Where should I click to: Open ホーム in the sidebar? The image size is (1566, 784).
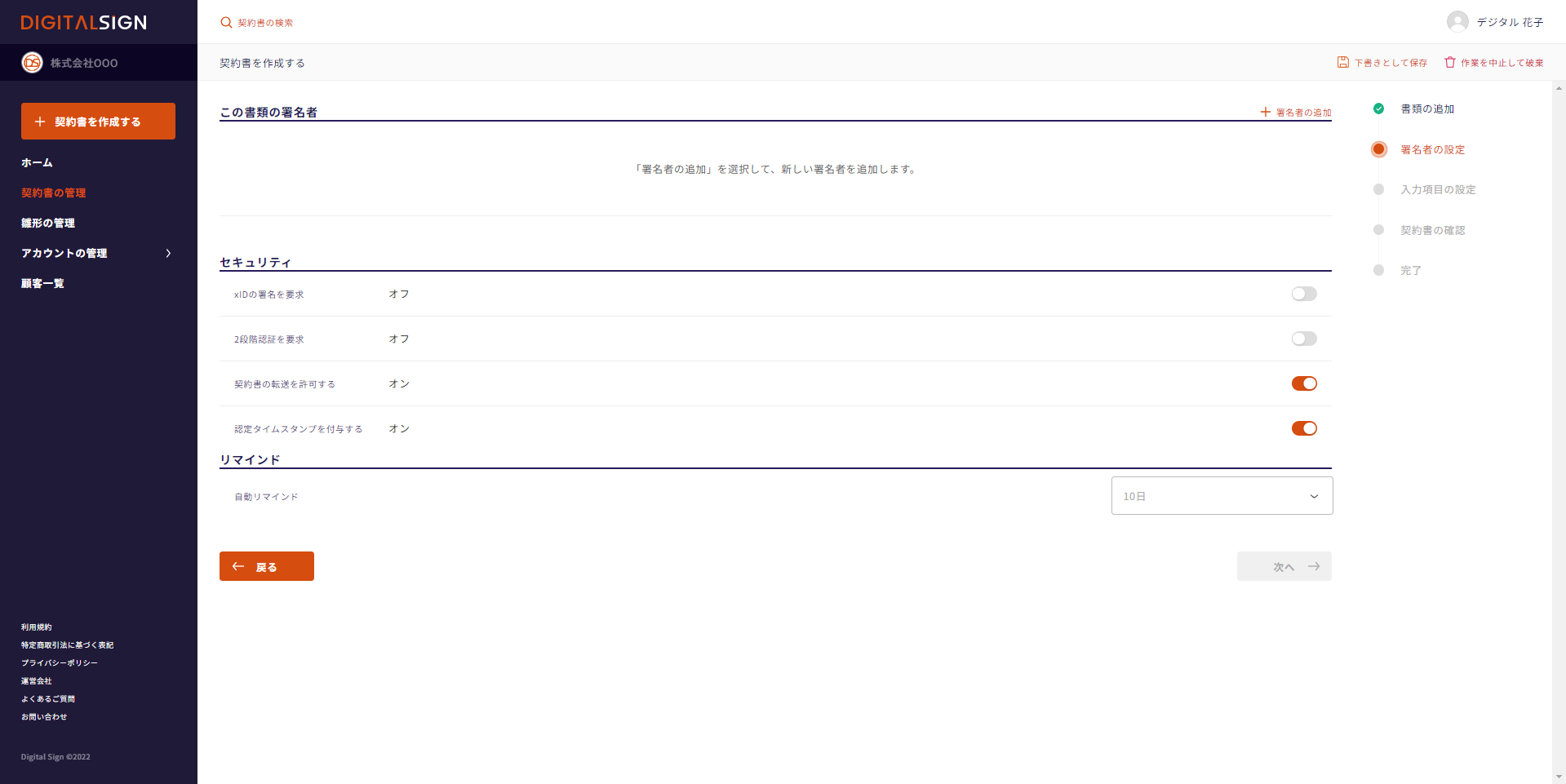click(37, 163)
